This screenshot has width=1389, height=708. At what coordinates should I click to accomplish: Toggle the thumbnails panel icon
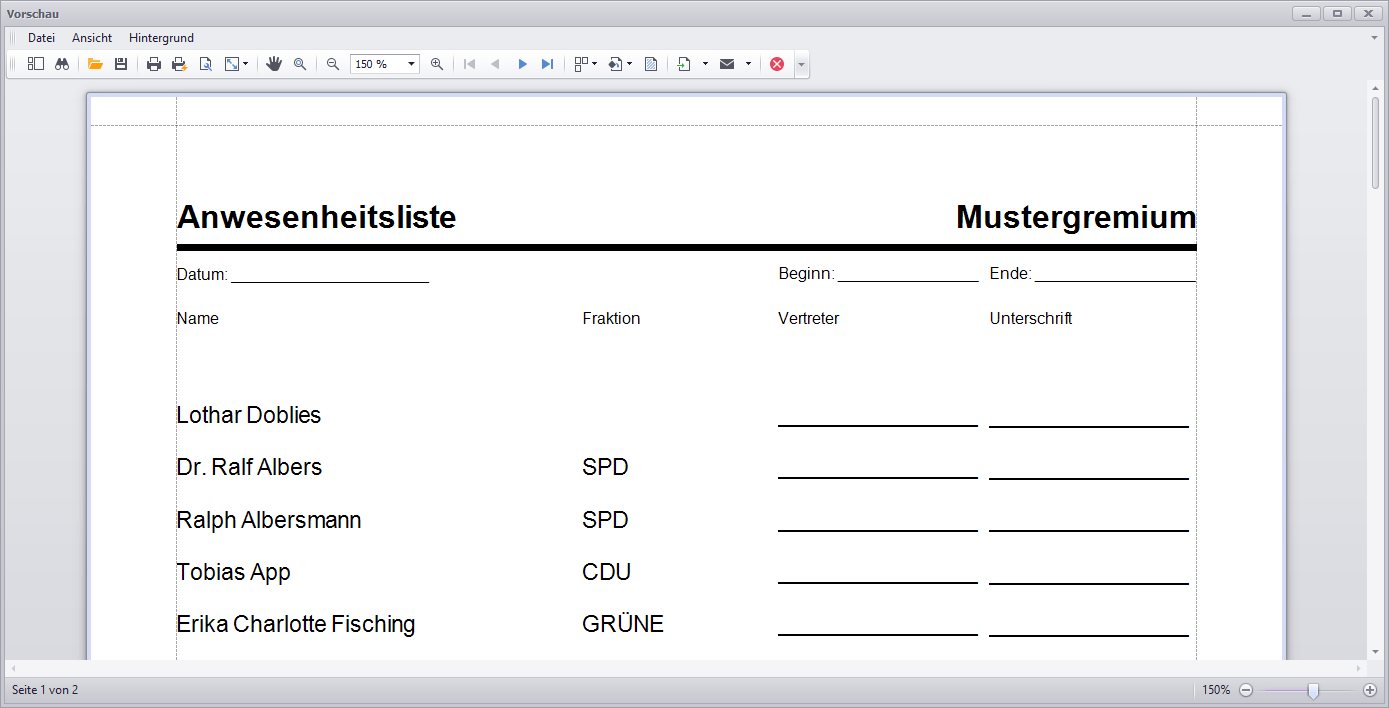pyautogui.click(x=36, y=64)
